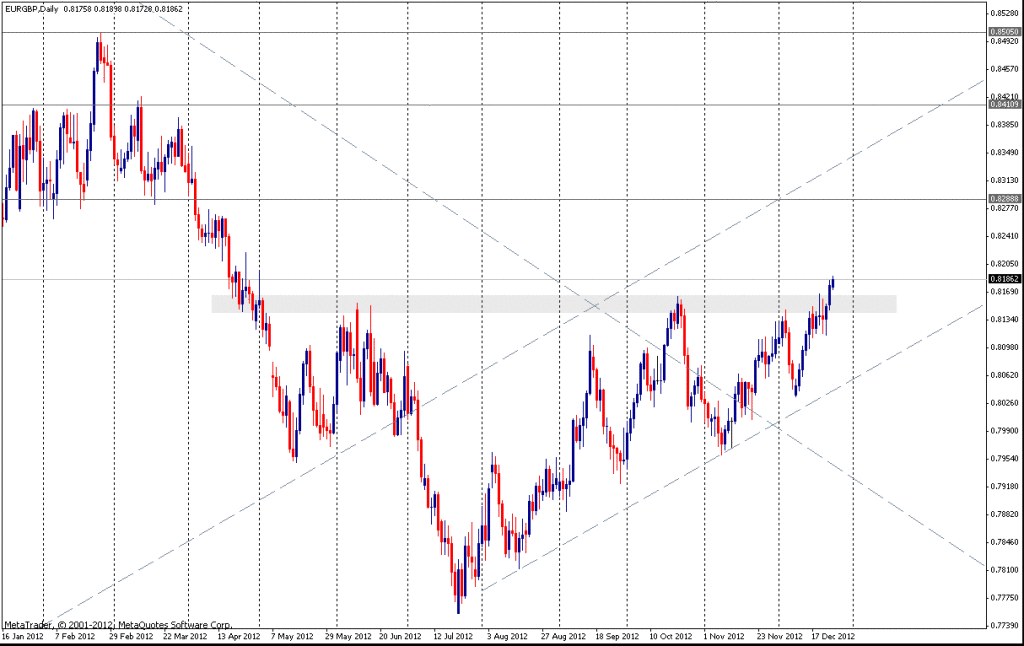
Task: Click the latest candlestick above the gray zone
Action: [x=833, y=281]
